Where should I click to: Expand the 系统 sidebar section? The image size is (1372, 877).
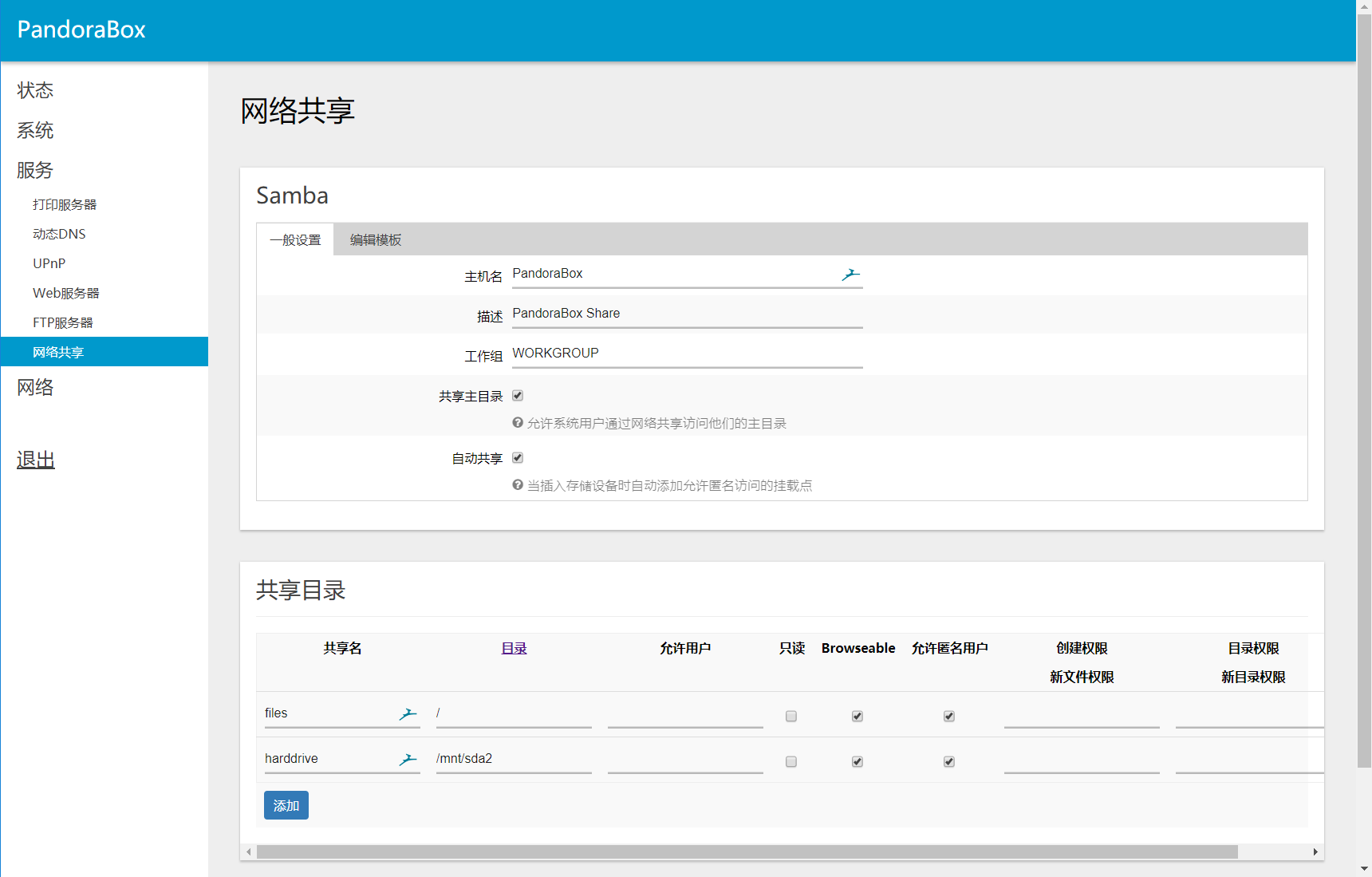pyautogui.click(x=35, y=130)
